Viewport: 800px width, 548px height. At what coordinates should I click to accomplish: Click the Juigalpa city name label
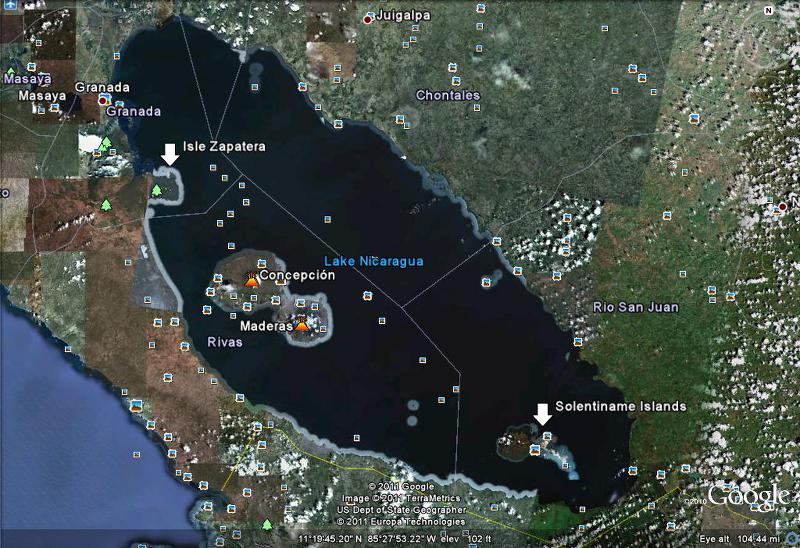point(403,16)
